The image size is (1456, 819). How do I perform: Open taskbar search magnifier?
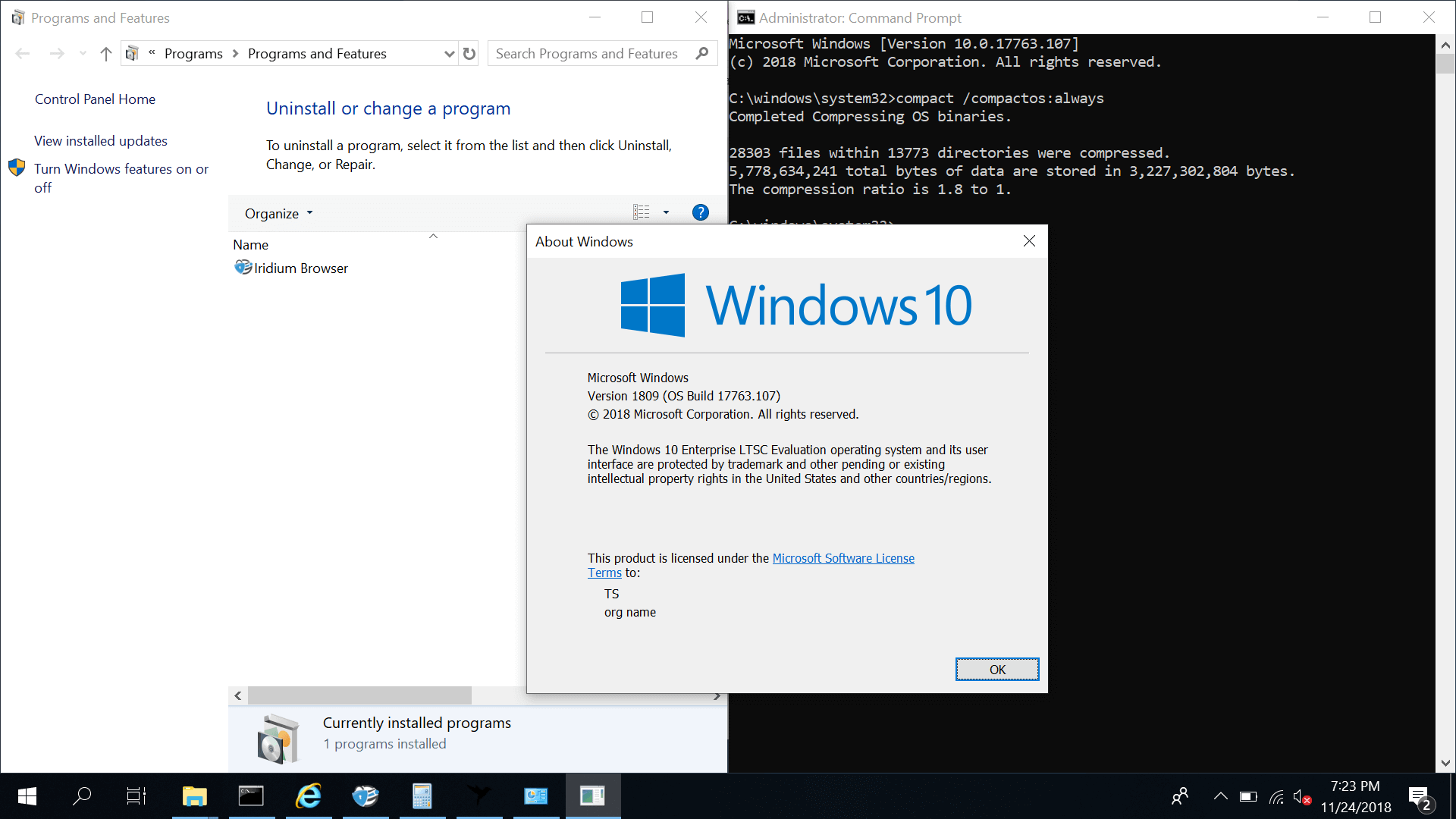point(82,796)
